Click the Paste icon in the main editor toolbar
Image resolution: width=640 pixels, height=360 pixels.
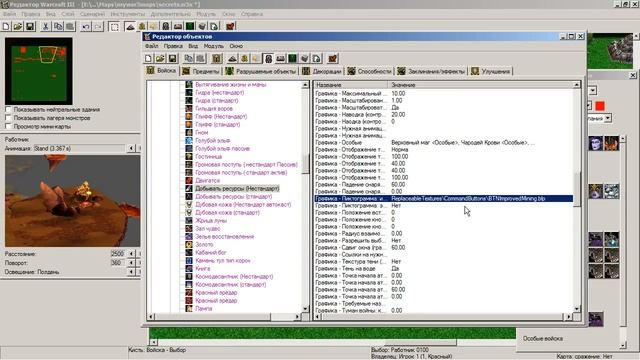tap(70, 27)
